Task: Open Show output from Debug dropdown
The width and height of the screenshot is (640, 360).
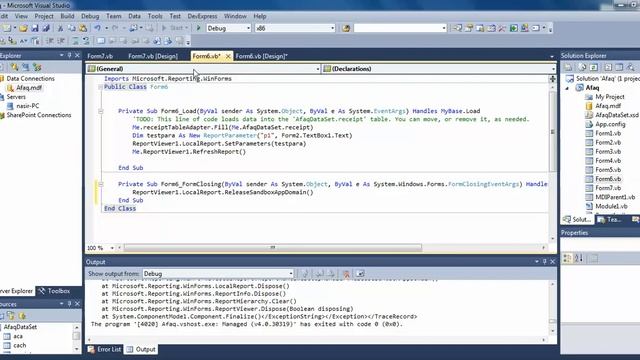Action: pos(291,274)
